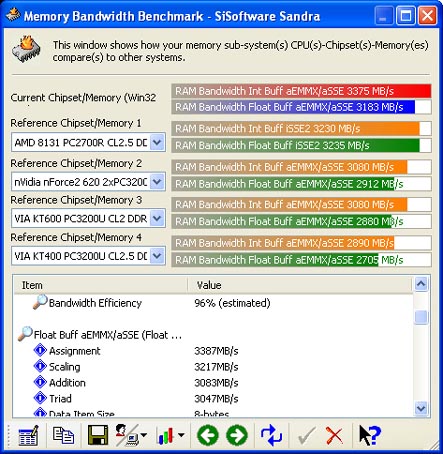Screen dimensions: 443x454
Task: Click the 3217MB/s value
Action: pyautogui.click(x=216, y=367)
